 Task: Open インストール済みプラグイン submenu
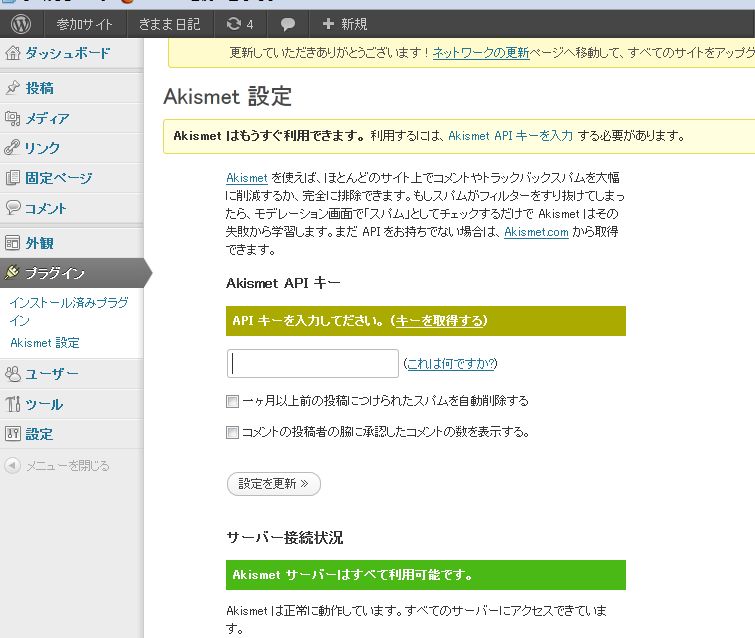69,311
